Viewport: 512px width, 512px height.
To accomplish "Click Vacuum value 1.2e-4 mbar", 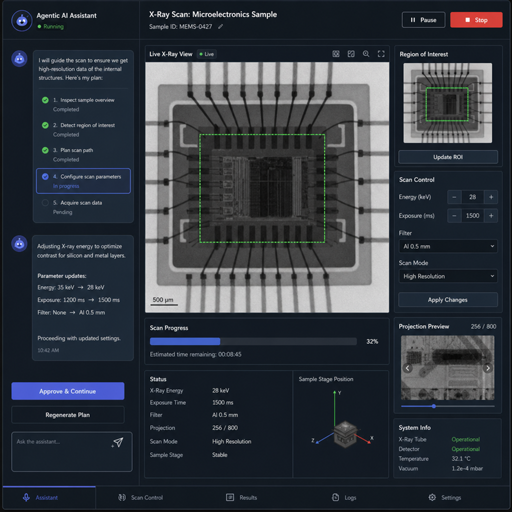I will (467, 468).
